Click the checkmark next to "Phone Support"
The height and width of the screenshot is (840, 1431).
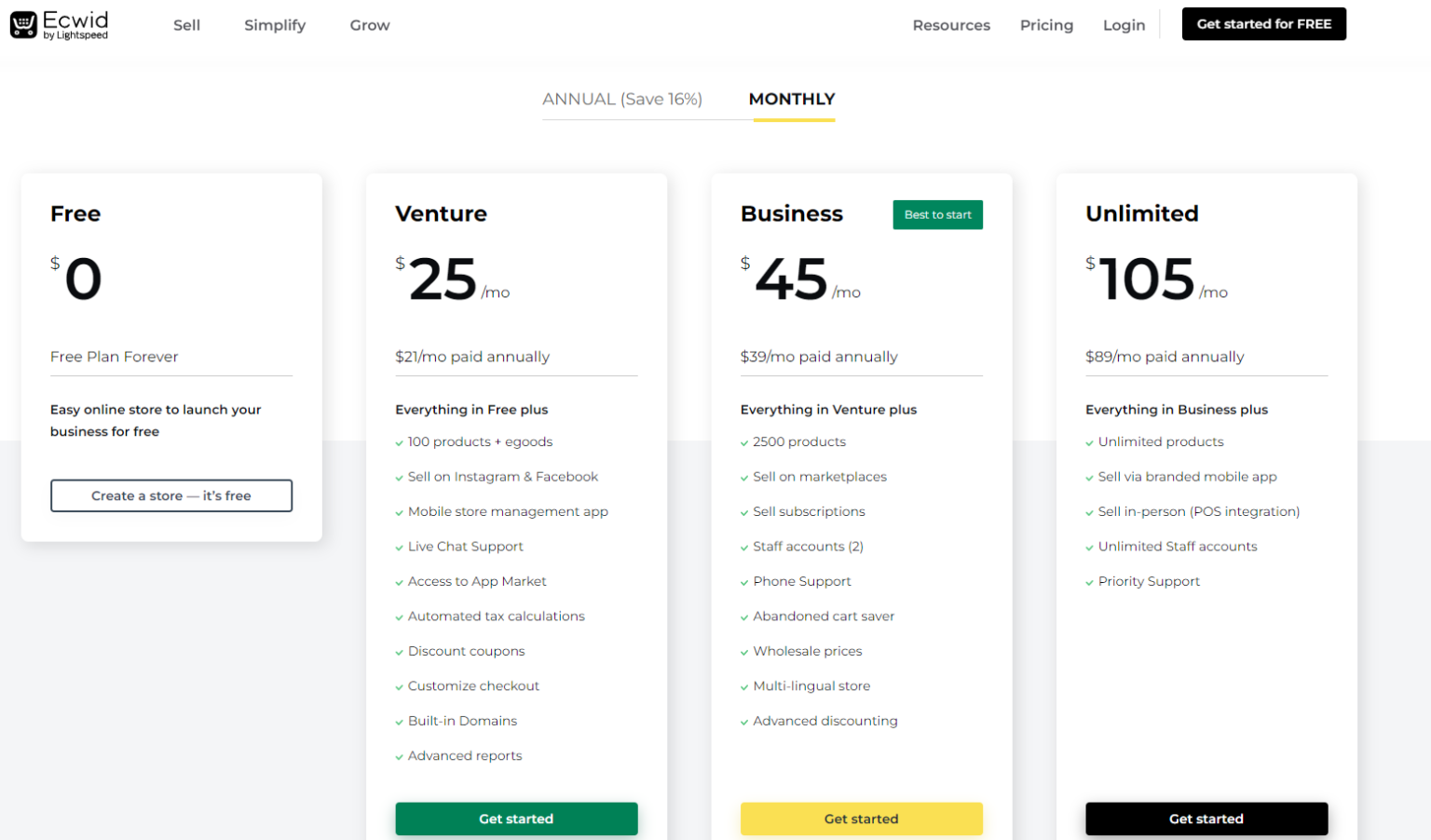pyautogui.click(x=744, y=581)
